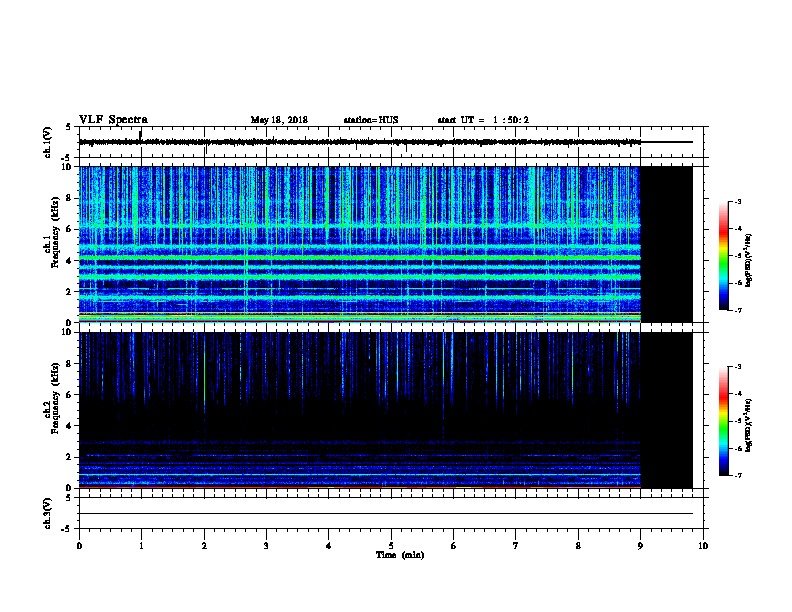Image resolution: width=792 pixels, height=612 pixels.
Task: Click the "-7" label on ch.1 color bar
Action: (x=737, y=310)
